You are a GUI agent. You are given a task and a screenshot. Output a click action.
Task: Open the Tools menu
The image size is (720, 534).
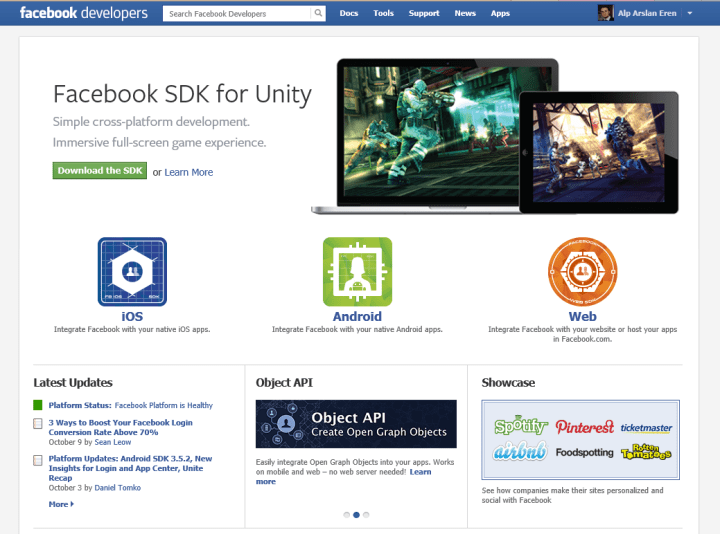(383, 14)
